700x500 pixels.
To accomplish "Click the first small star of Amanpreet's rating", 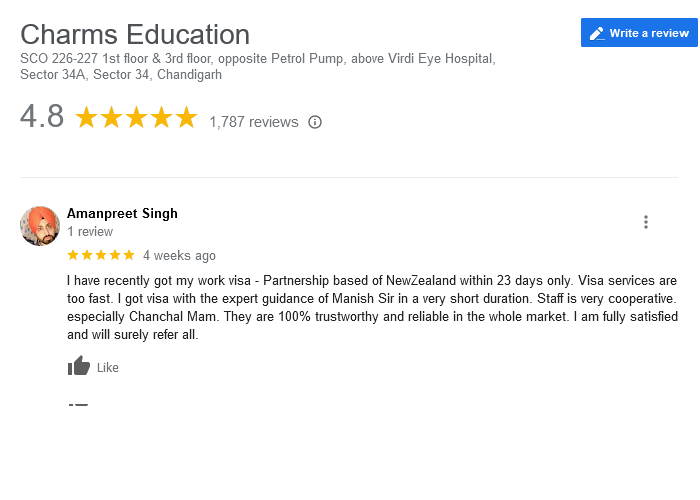I will (x=73, y=255).
